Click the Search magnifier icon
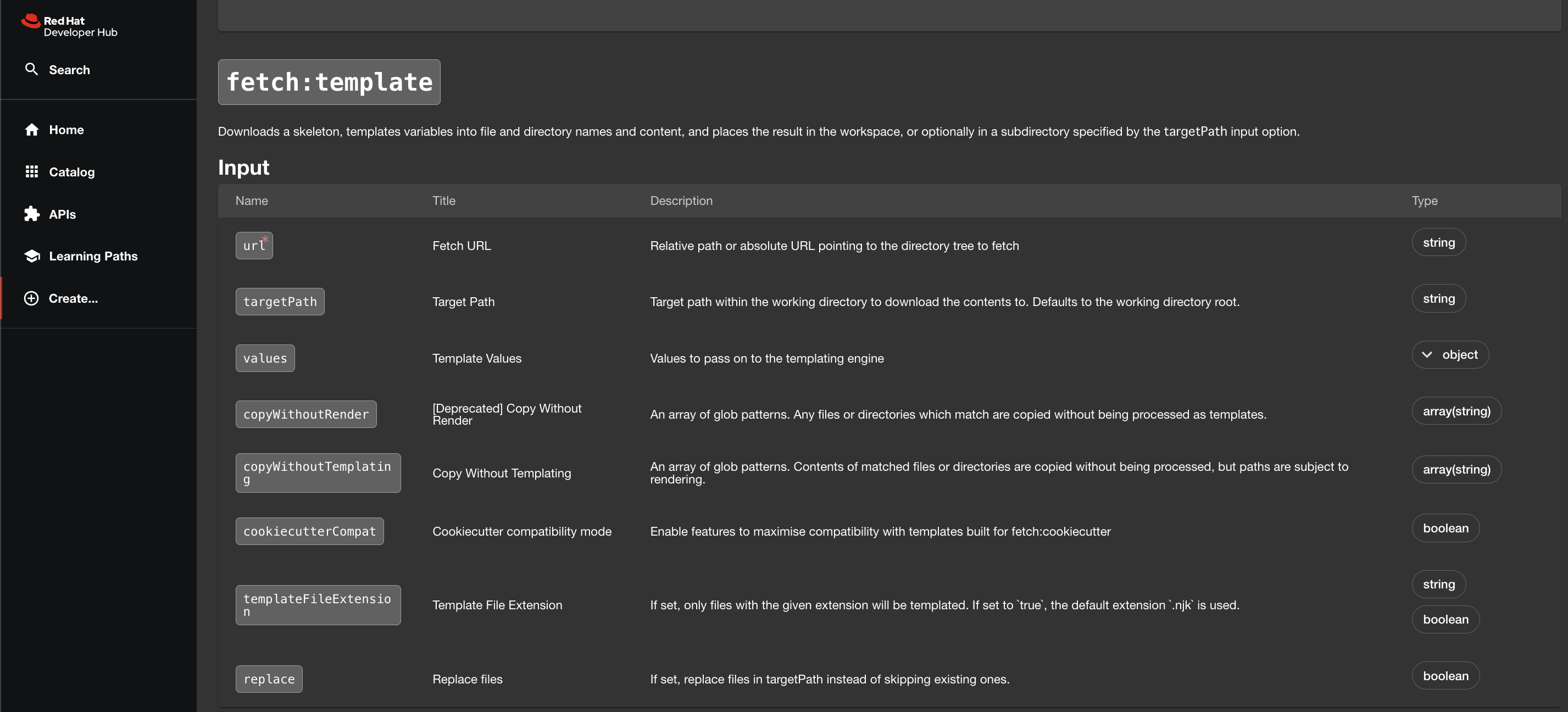 coord(31,69)
